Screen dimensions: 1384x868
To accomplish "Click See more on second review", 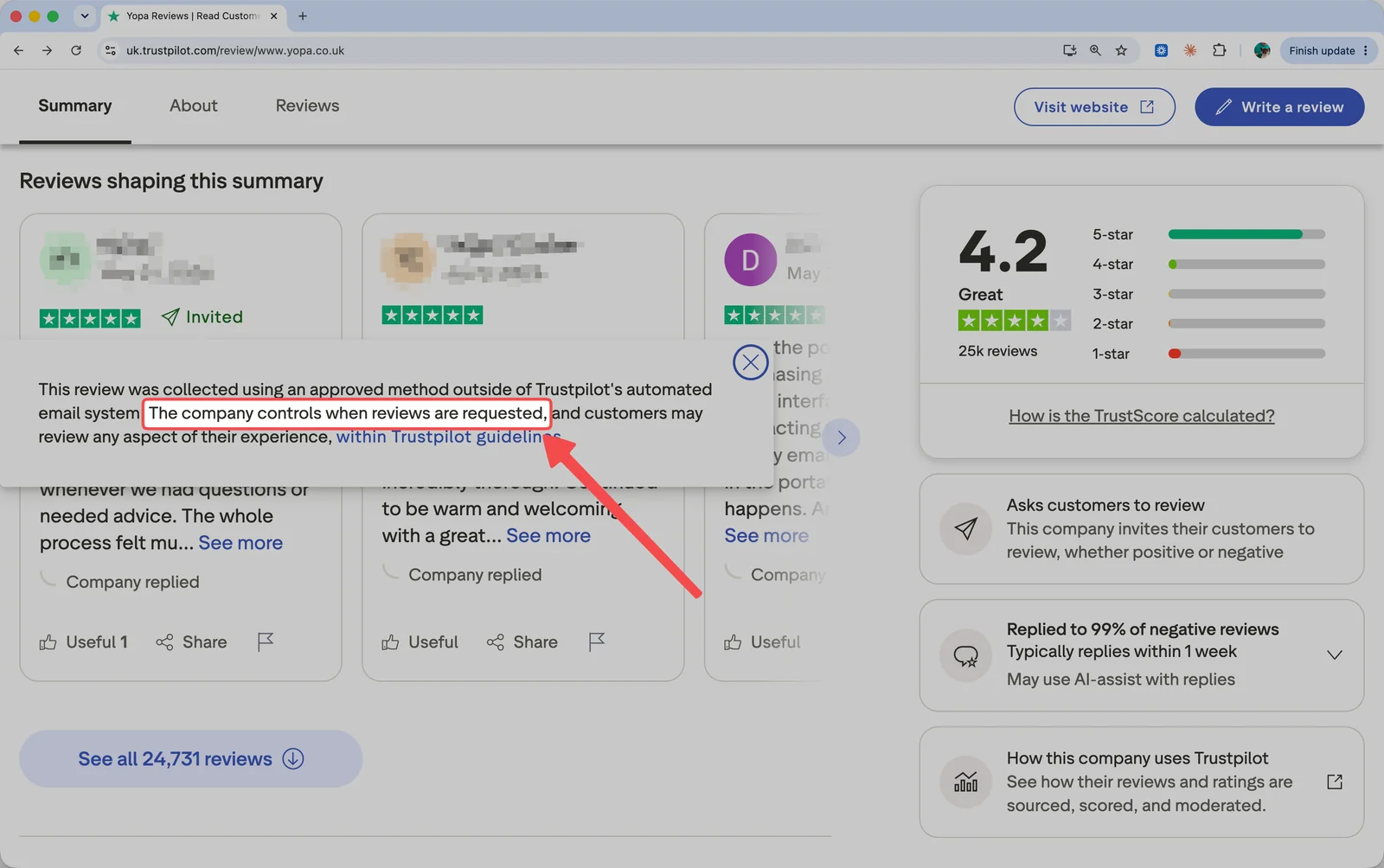I will pyautogui.click(x=548, y=535).
